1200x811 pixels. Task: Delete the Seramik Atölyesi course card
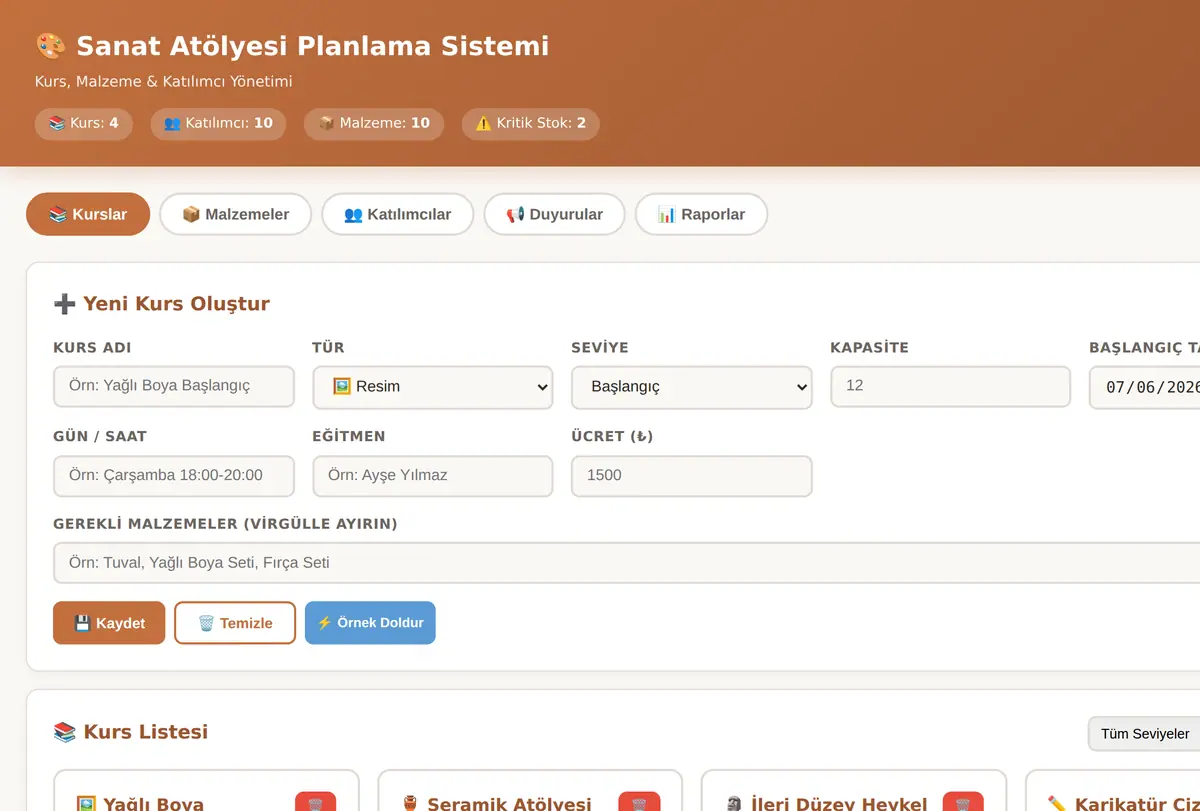[x=639, y=802]
